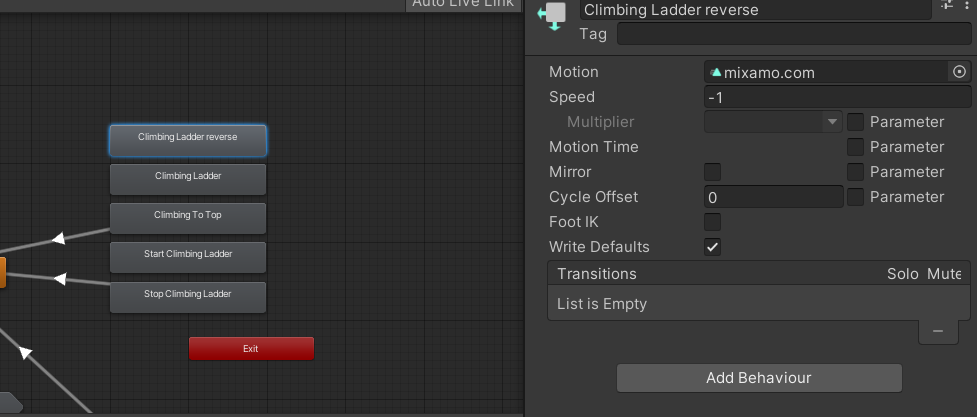Open the inspector three-dot options menu
This screenshot has height=417, width=977.
[x=967, y=6]
